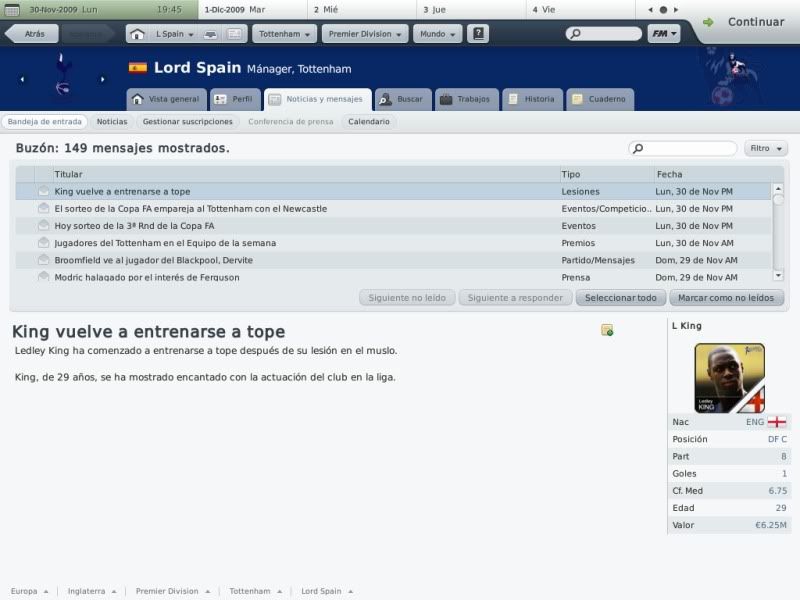Click the green Continuar arrow icon
800x600 pixels.
pos(708,22)
